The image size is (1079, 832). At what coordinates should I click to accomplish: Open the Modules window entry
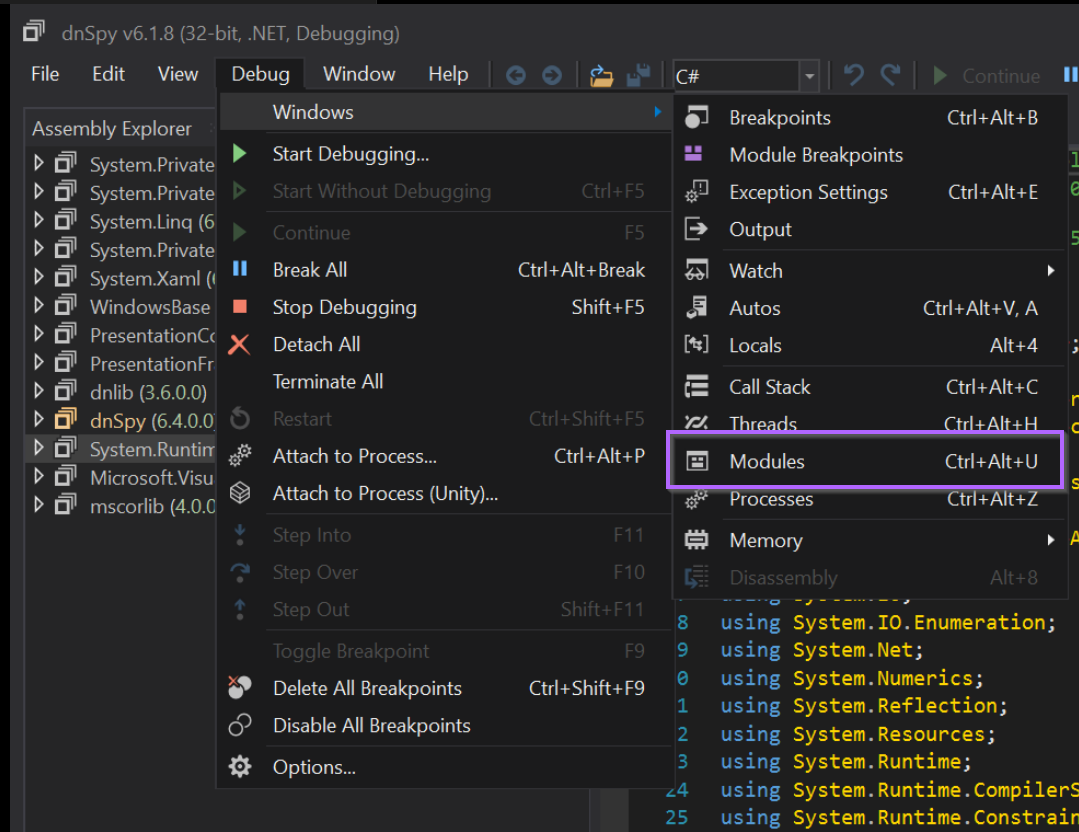(x=767, y=461)
